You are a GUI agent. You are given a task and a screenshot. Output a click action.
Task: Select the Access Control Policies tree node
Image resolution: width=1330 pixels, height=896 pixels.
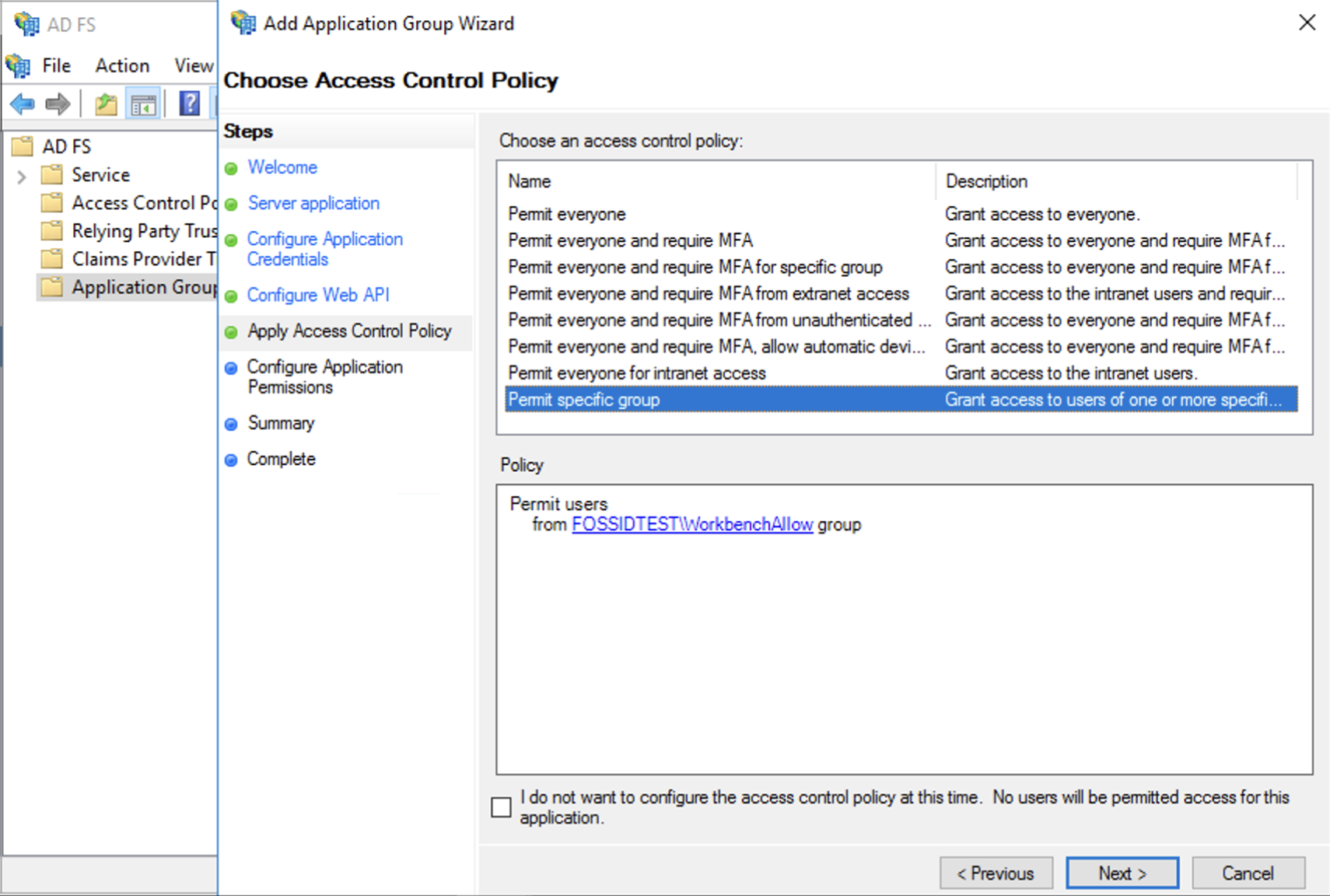point(144,202)
